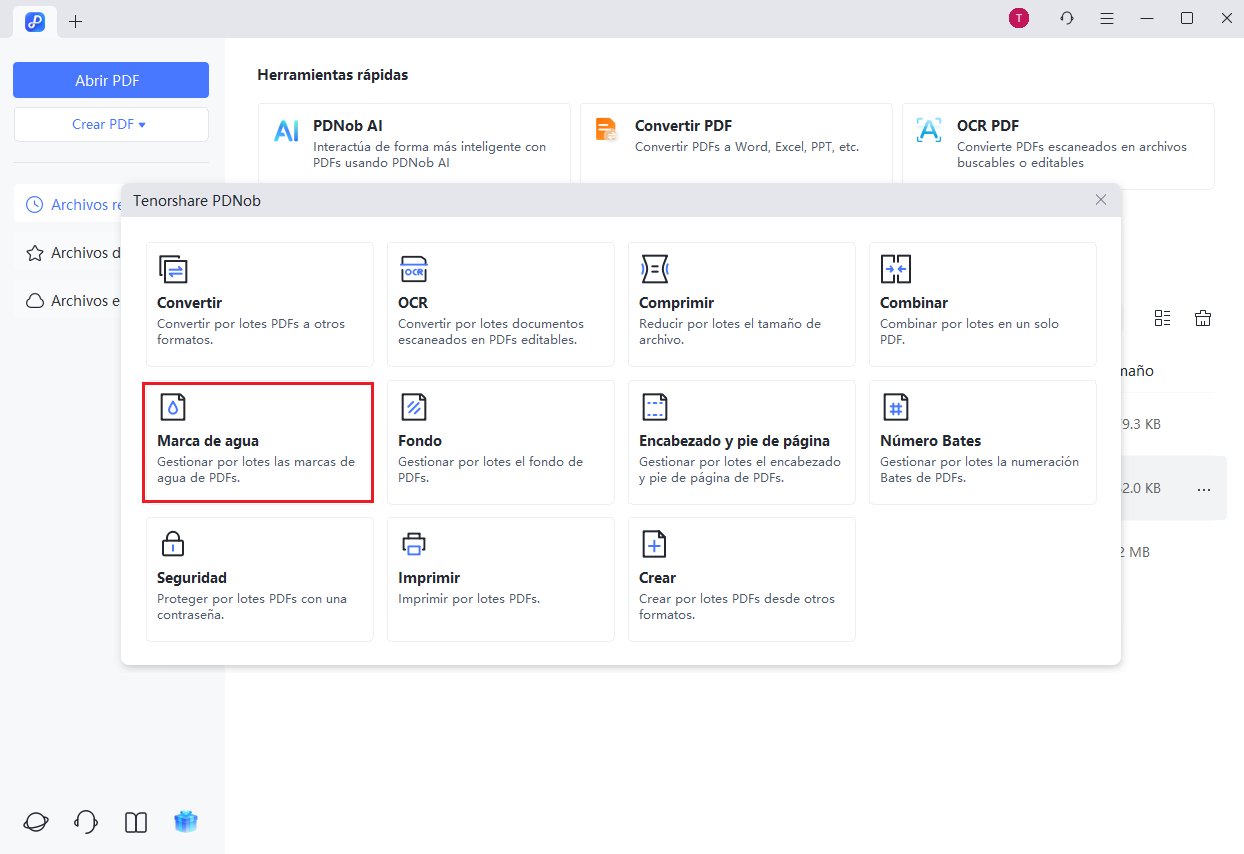
Task: Expand the Crear PDF dropdown
Action: [x=111, y=125]
